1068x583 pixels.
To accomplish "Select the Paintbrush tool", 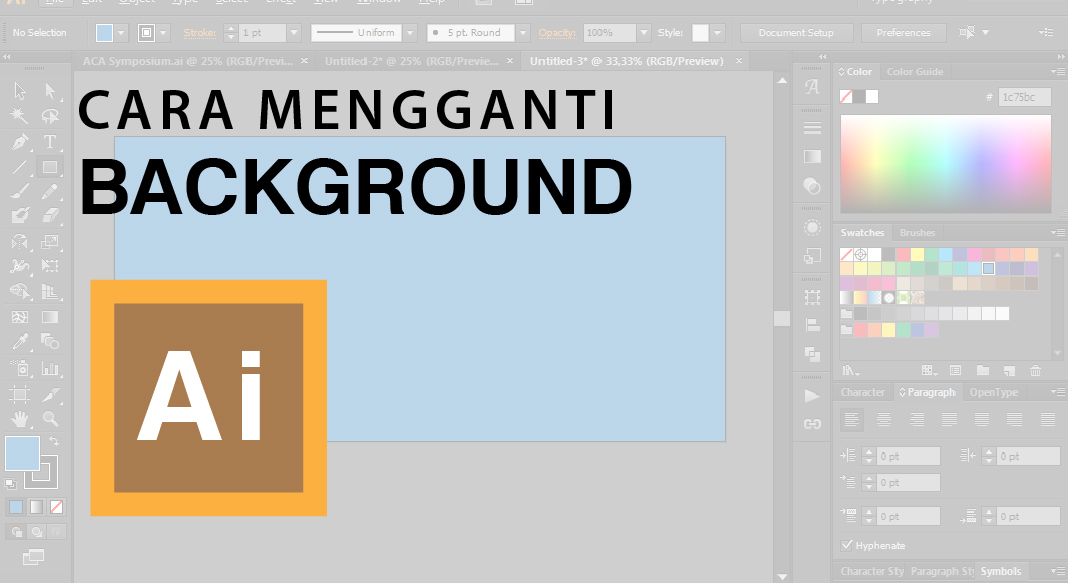I will tap(20, 192).
